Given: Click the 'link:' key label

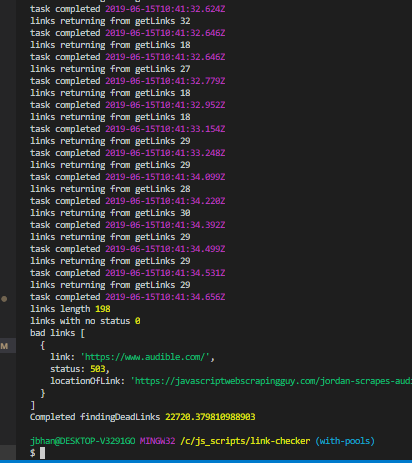Looking at the screenshot, I should coord(63,357).
